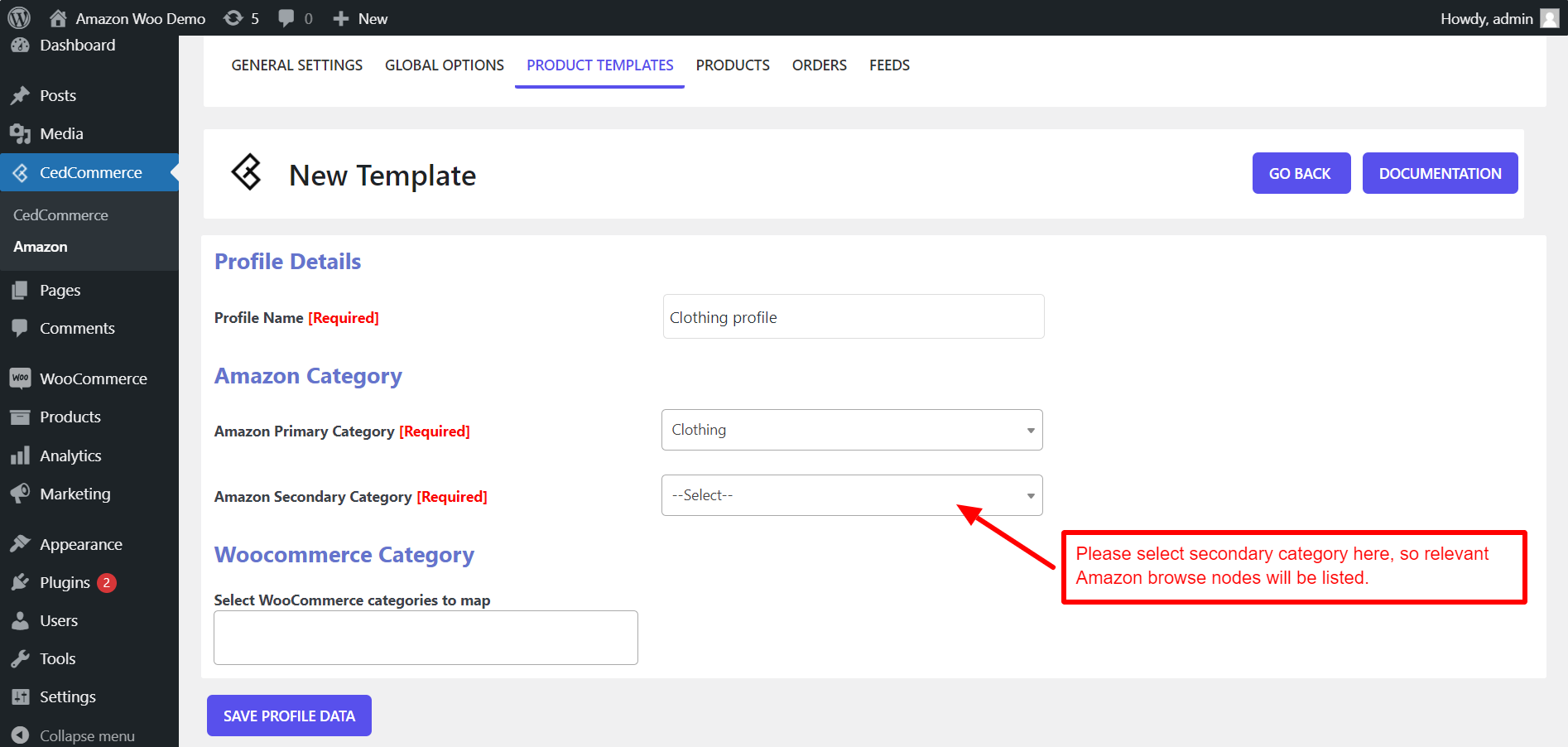This screenshot has width=1568, height=747.
Task: Click the Tools wrench icon
Action: [20, 658]
